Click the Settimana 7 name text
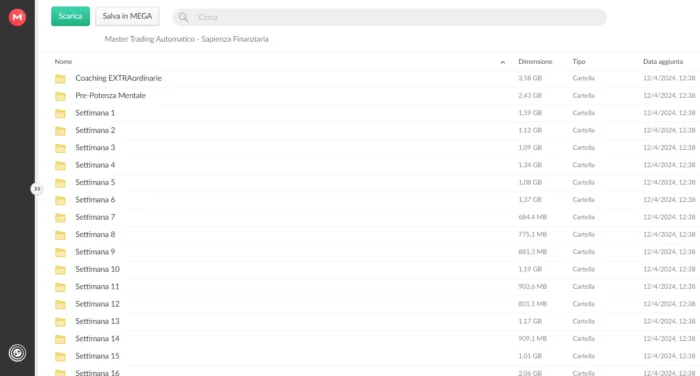The height and width of the screenshot is (376, 700). [x=95, y=217]
